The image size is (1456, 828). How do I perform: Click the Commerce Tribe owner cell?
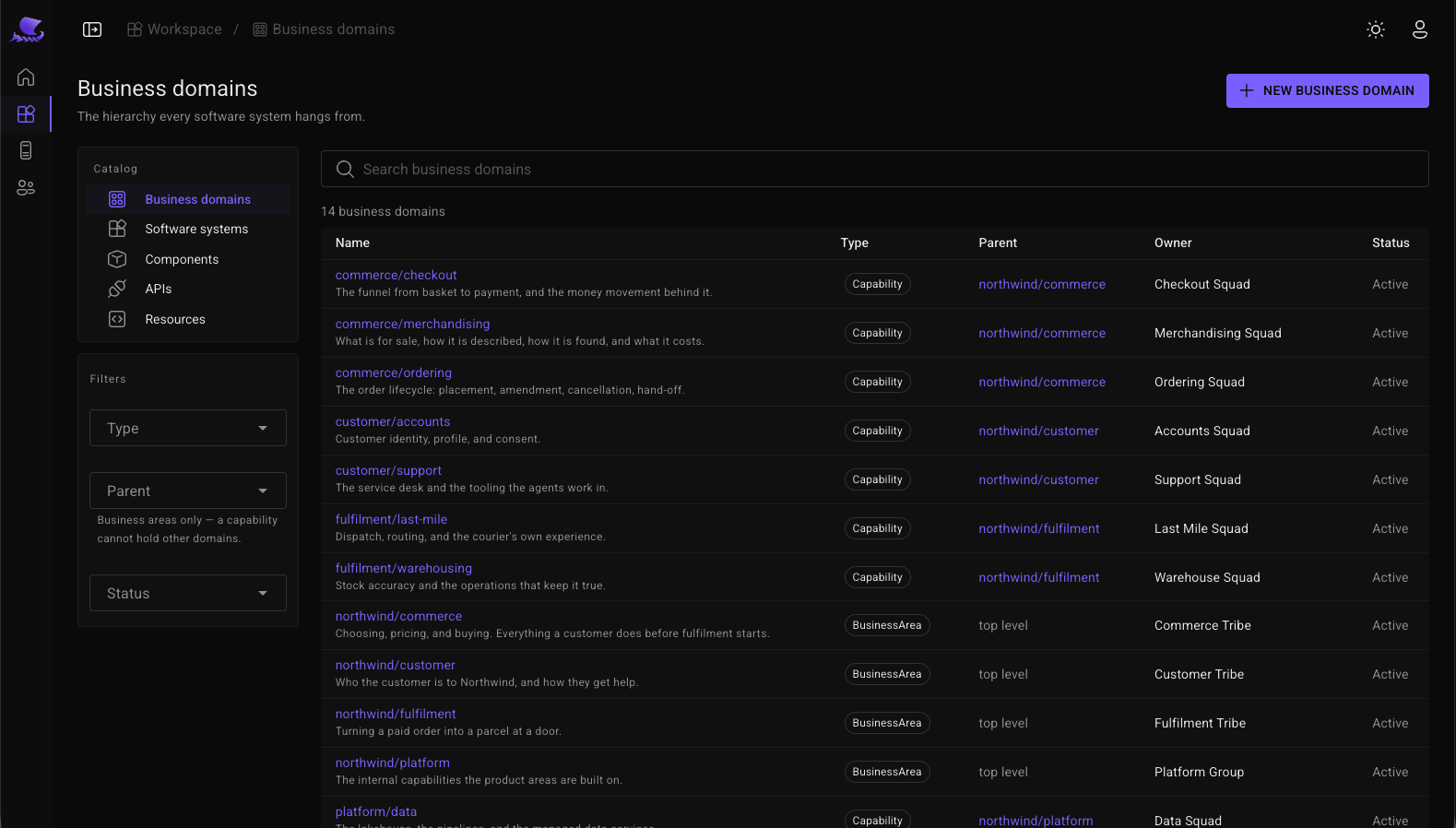coord(1202,625)
